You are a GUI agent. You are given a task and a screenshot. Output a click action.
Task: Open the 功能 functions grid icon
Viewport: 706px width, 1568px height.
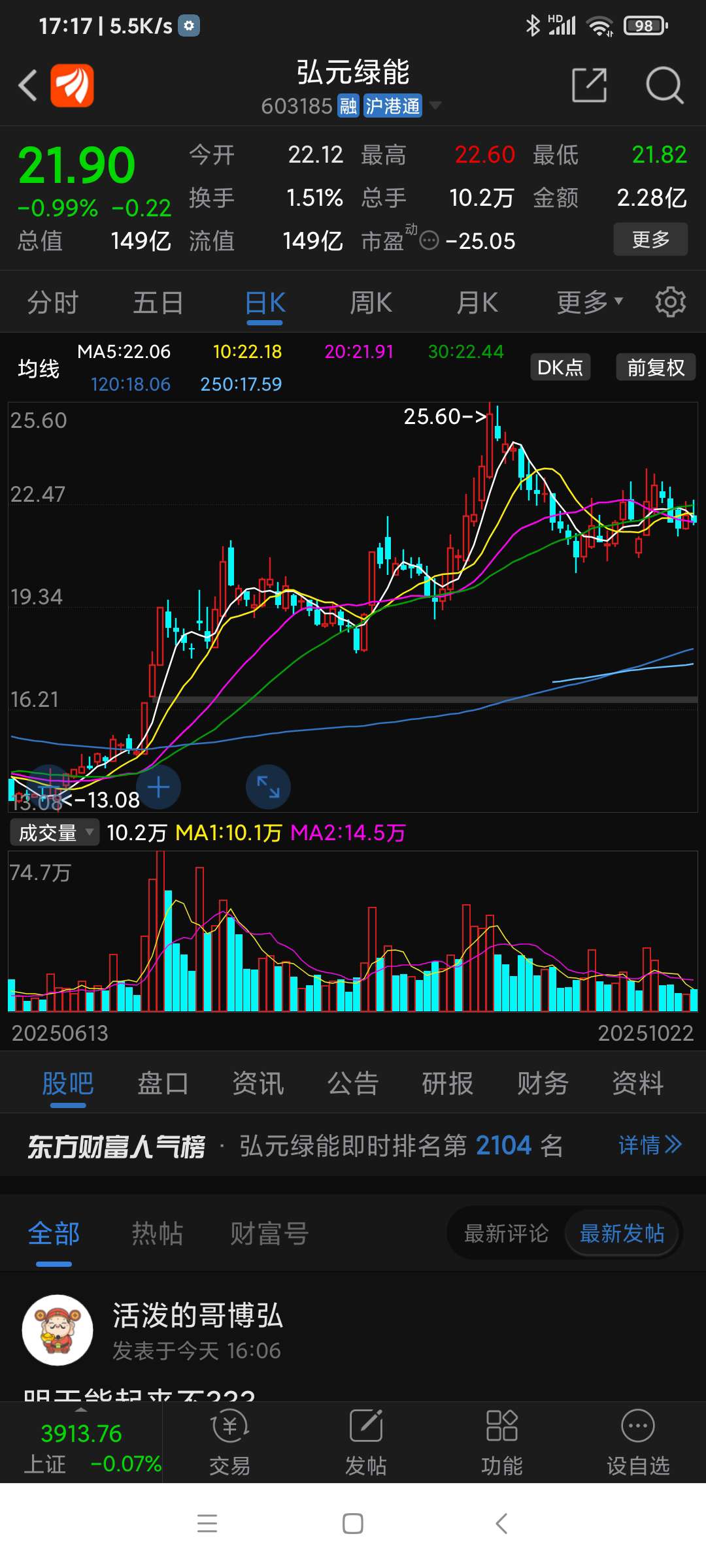(x=502, y=1426)
